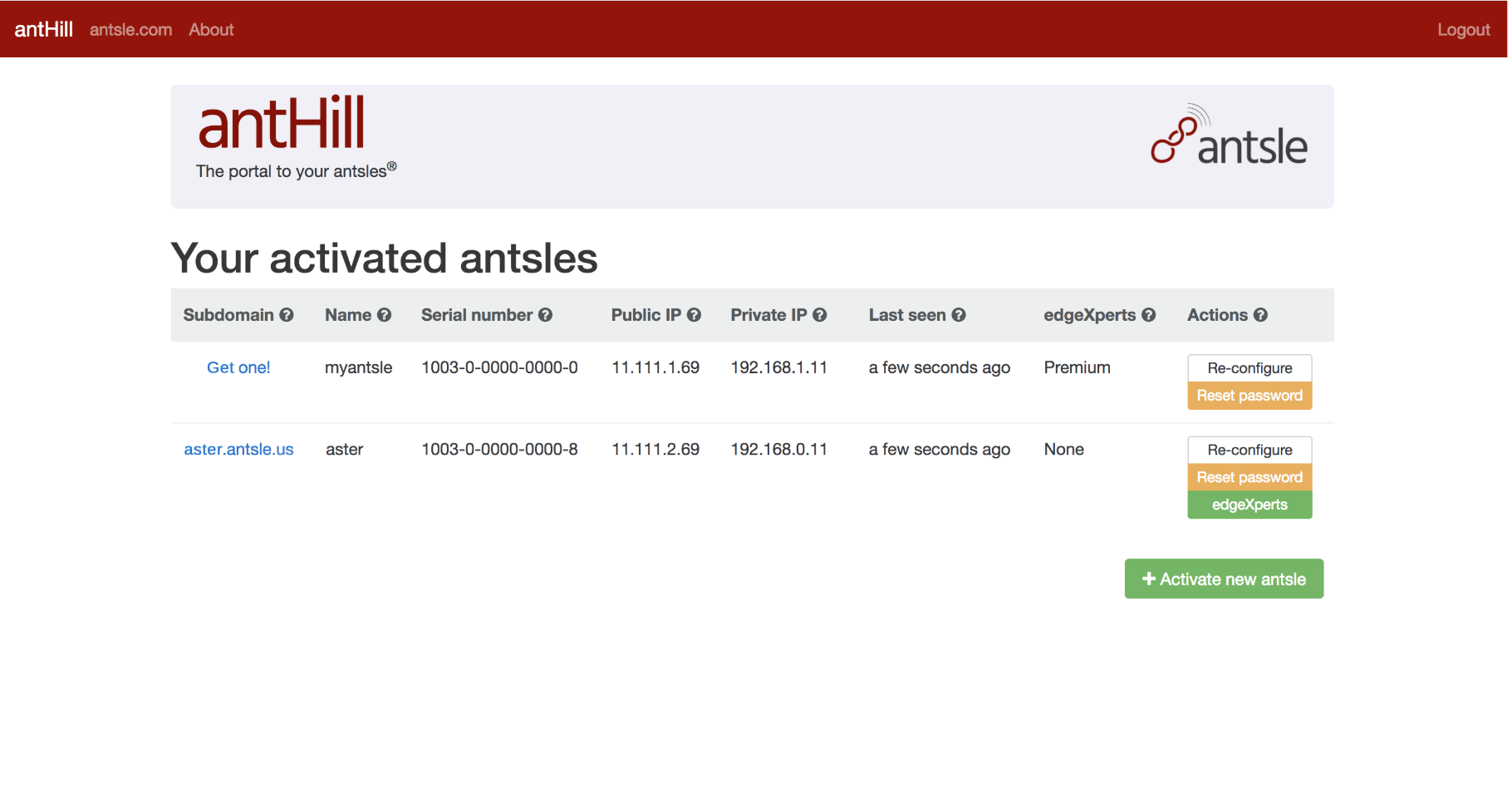The image size is (1512, 808).
Task: Show the Last seen help icon
Action: pos(959,315)
